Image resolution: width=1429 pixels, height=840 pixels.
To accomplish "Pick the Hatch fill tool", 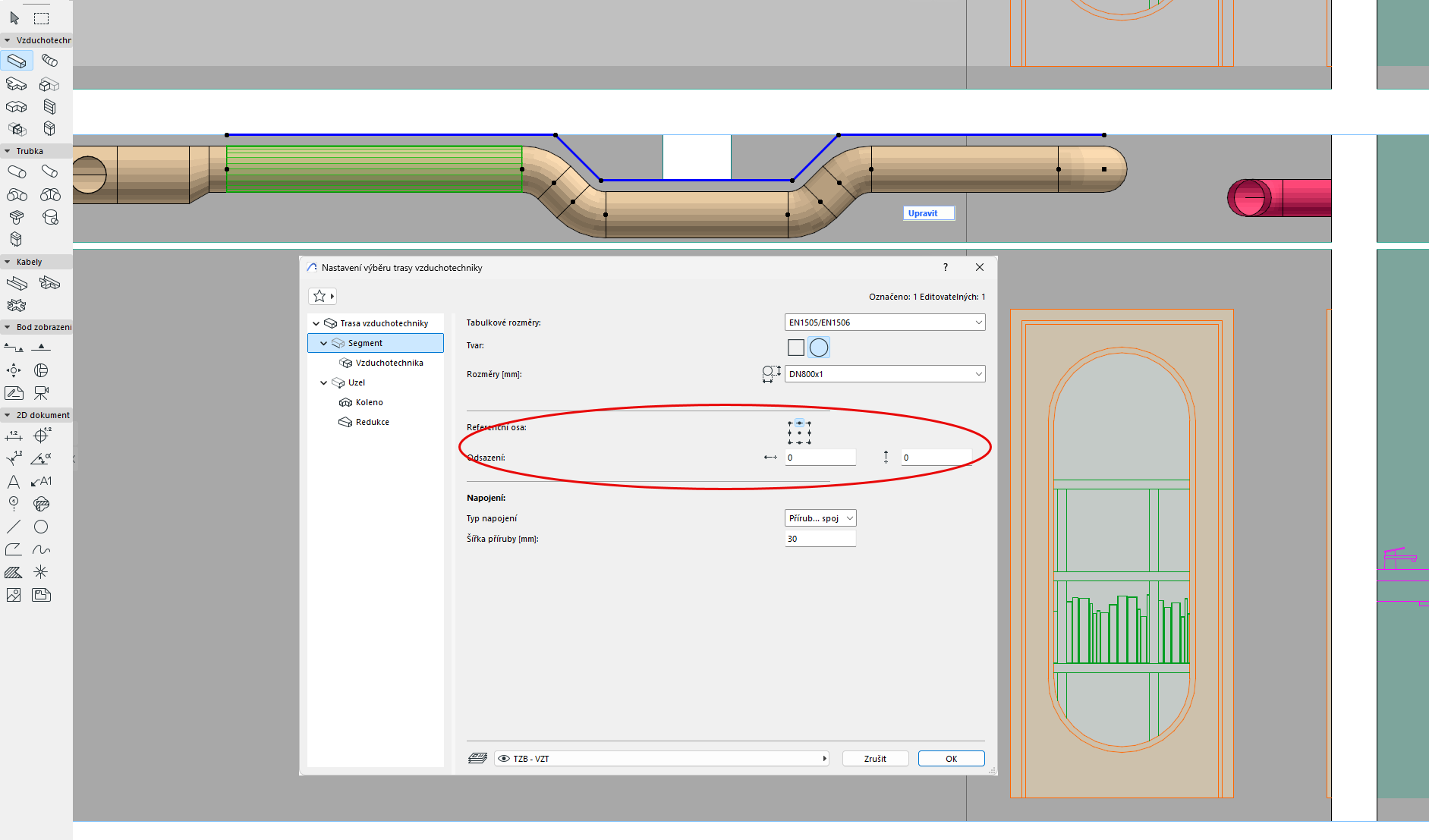I will coord(14,572).
